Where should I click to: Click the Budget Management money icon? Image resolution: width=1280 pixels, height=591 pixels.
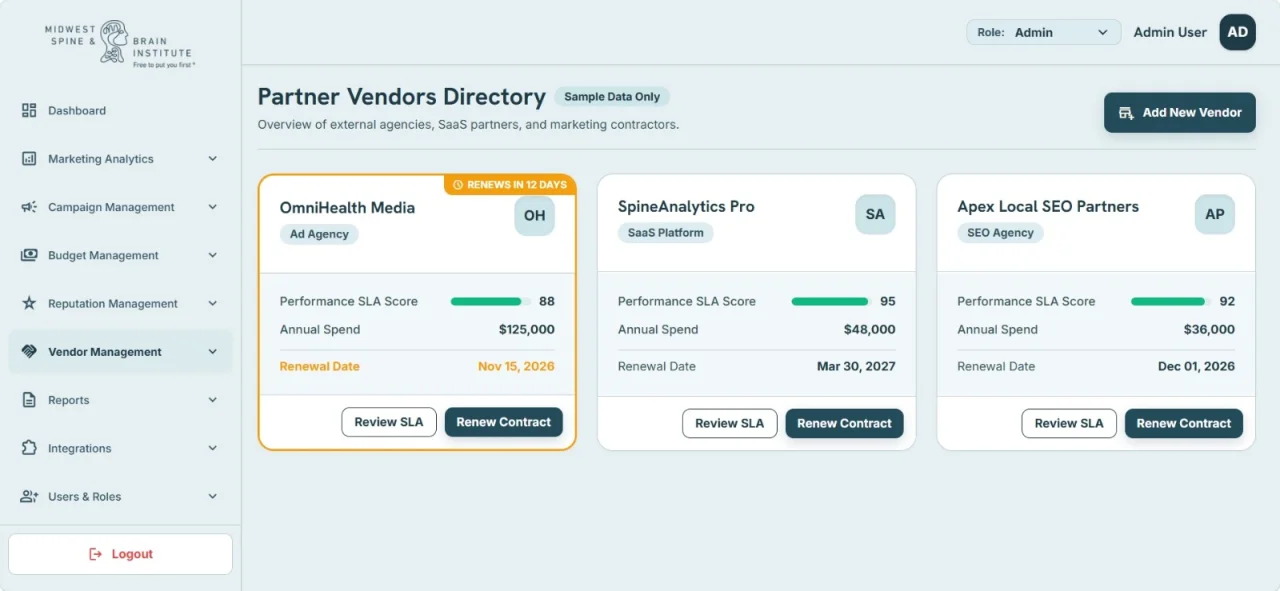click(29, 255)
